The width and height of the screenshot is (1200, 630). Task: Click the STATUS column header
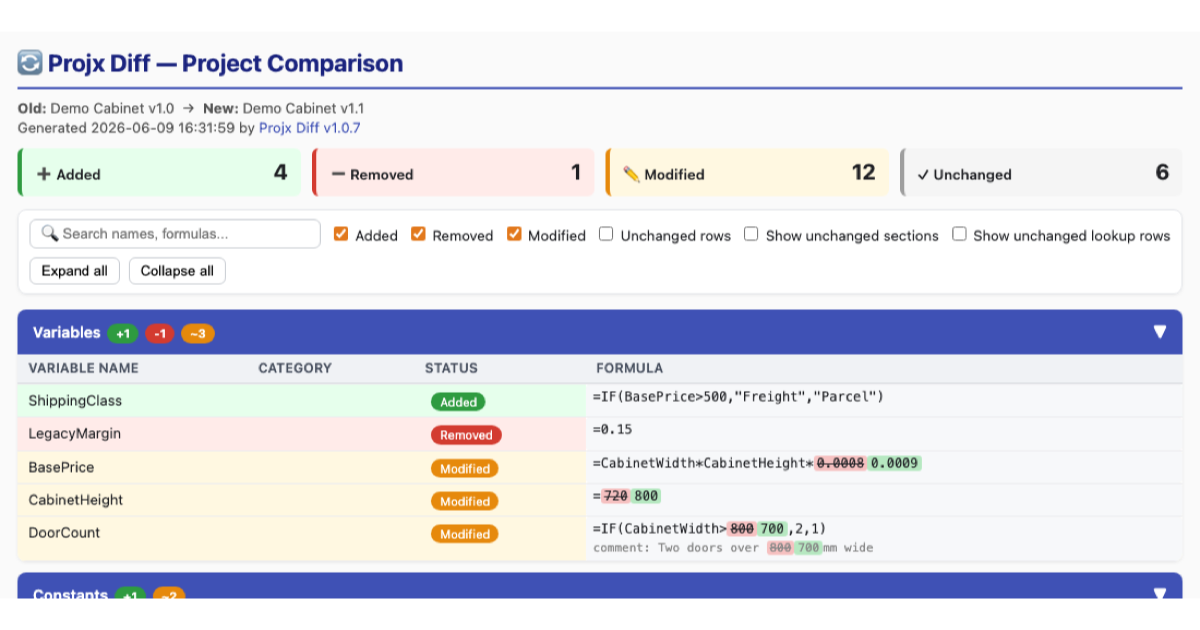click(x=451, y=368)
